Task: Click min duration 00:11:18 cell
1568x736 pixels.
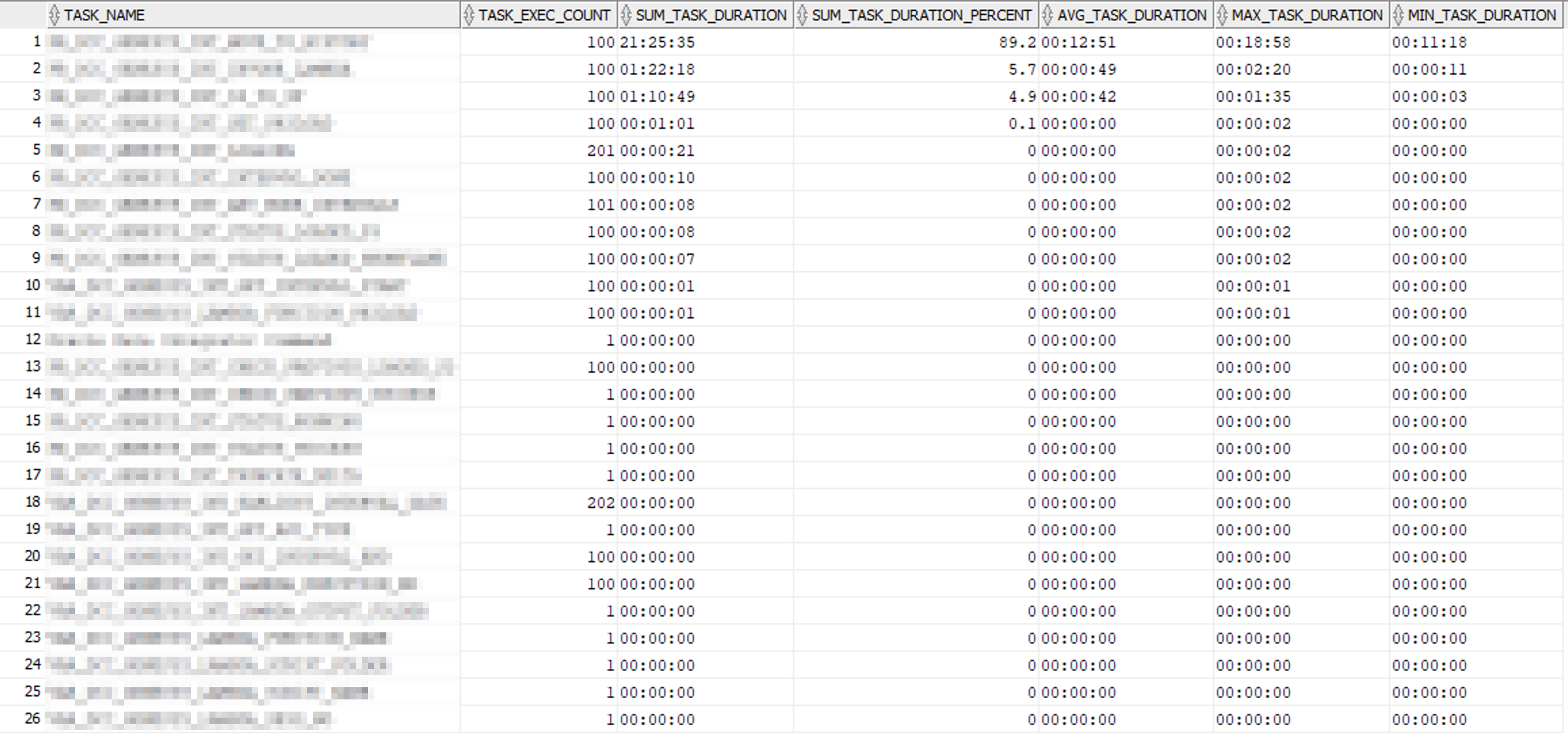Action: coord(1429,43)
